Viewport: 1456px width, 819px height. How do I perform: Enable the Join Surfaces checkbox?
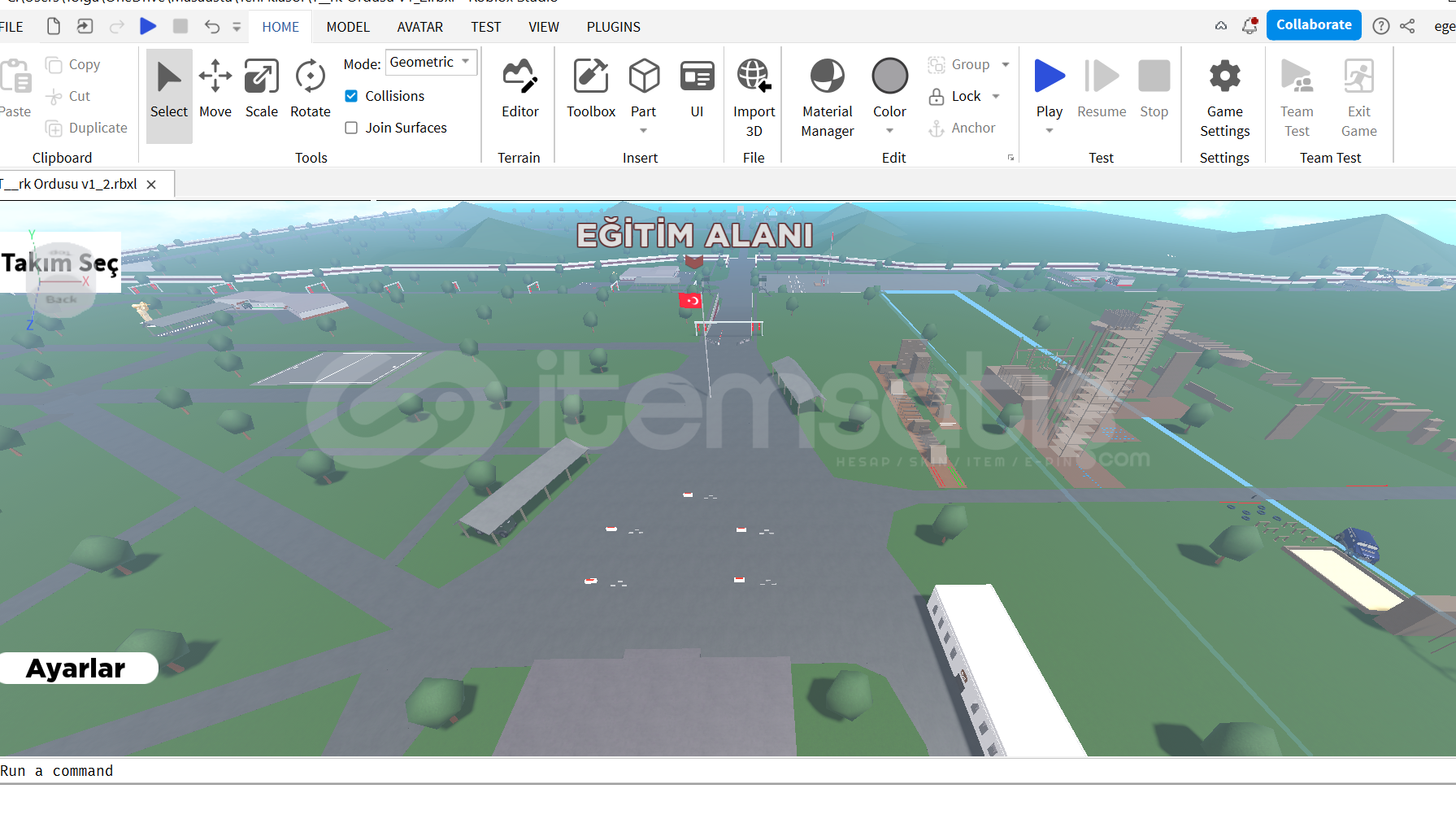pyautogui.click(x=351, y=128)
